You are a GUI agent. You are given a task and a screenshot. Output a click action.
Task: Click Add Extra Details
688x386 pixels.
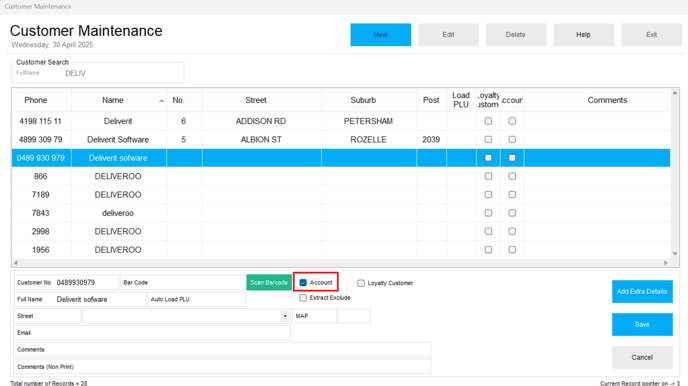pyautogui.click(x=642, y=291)
